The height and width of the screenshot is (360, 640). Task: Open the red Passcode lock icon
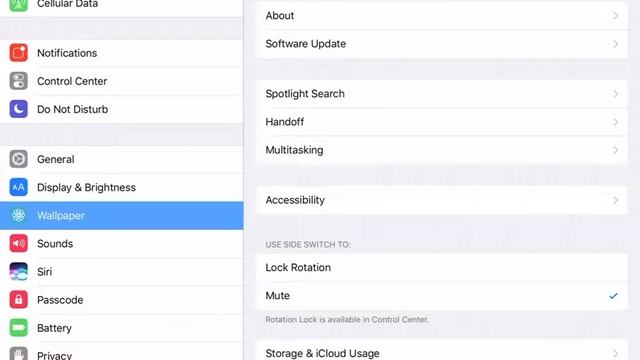tap(18, 300)
